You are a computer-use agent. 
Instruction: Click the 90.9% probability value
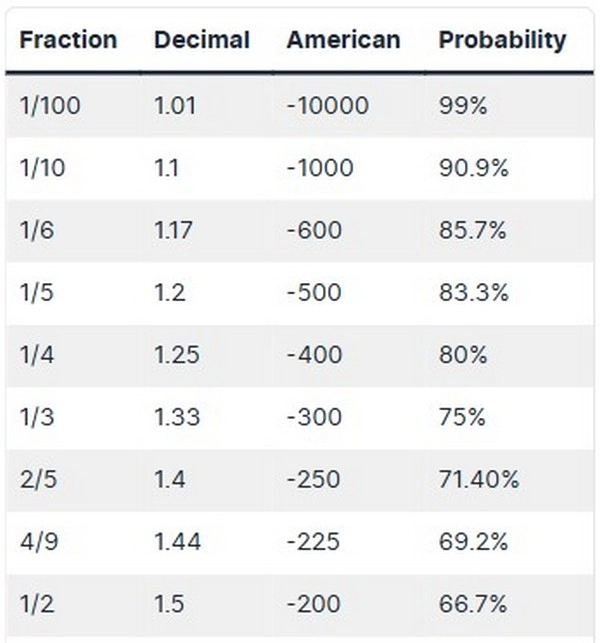473,167
